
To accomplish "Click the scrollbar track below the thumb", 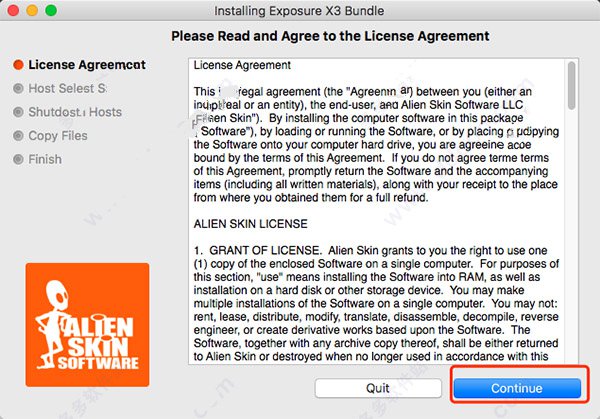I will click(x=571, y=237).
